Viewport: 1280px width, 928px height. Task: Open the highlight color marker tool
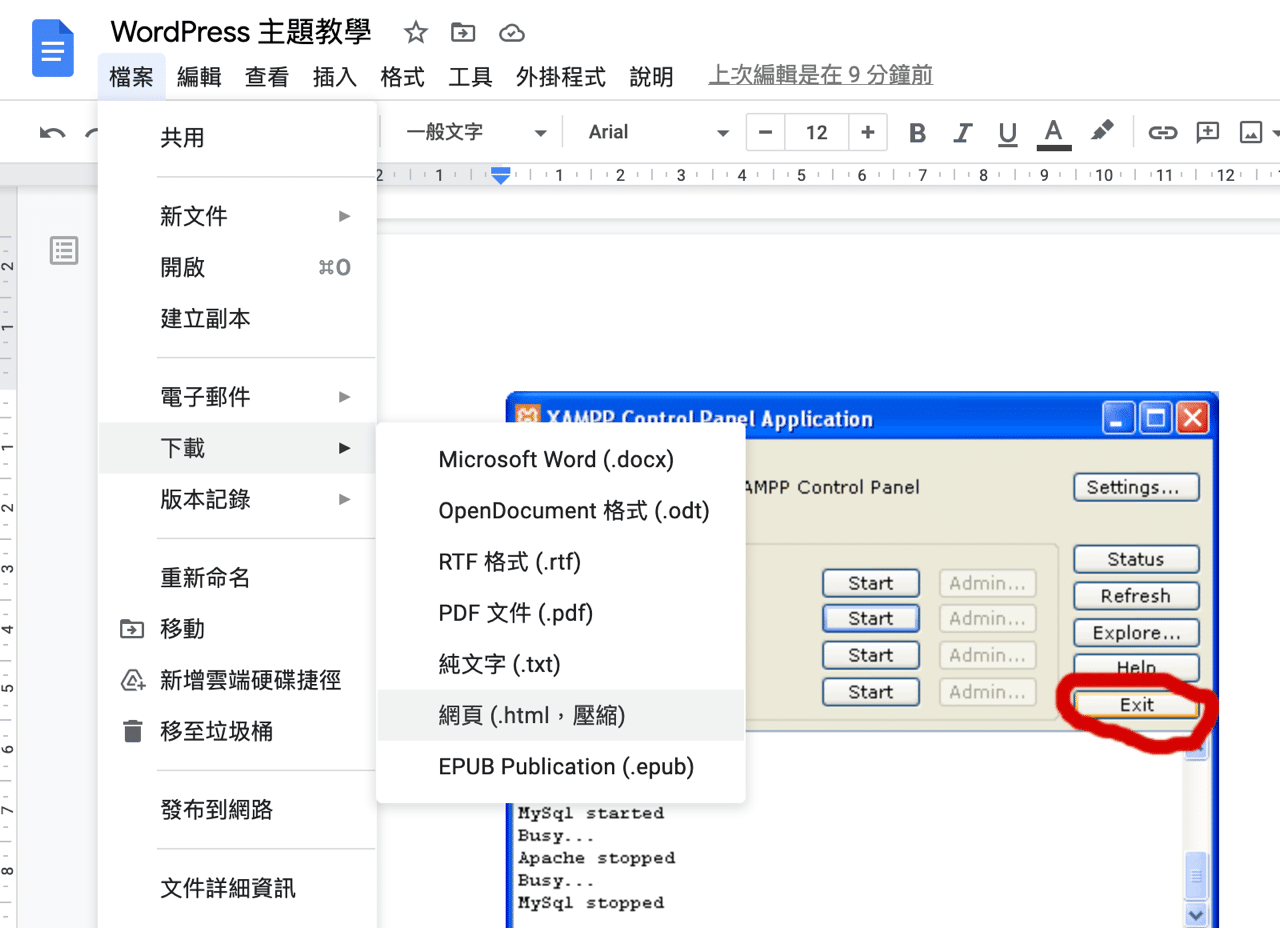click(1102, 131)
